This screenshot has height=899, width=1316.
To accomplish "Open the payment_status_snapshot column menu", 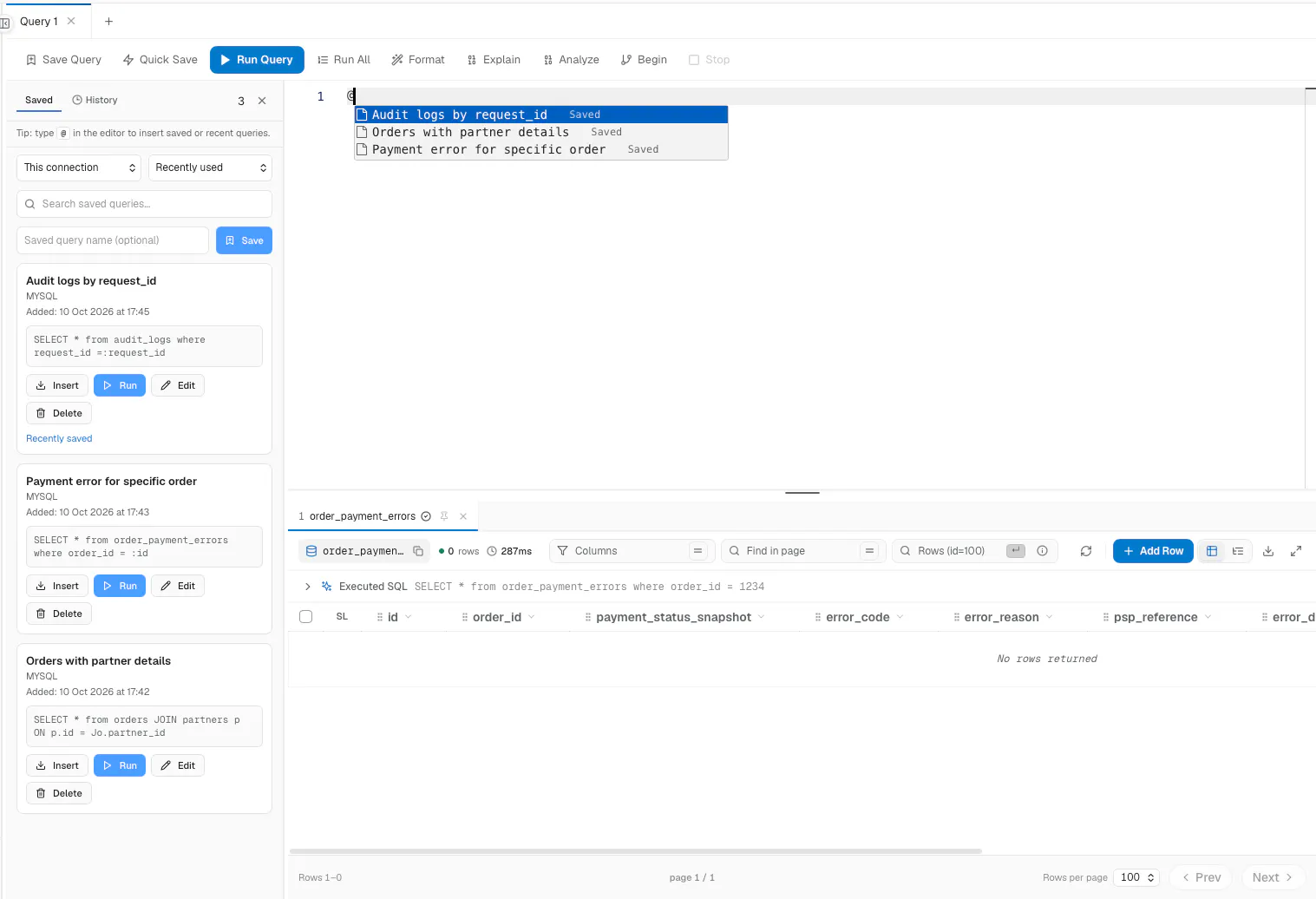I will pos(761,617).
